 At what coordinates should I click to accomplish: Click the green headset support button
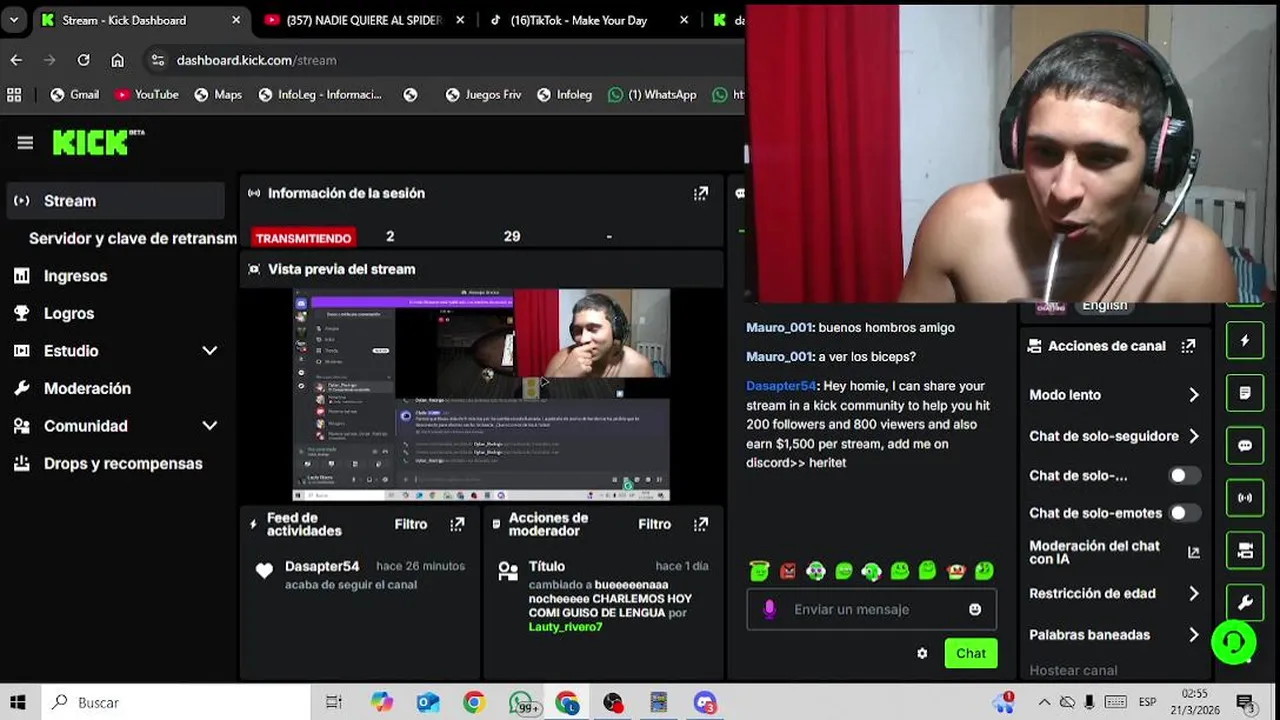1234,642
